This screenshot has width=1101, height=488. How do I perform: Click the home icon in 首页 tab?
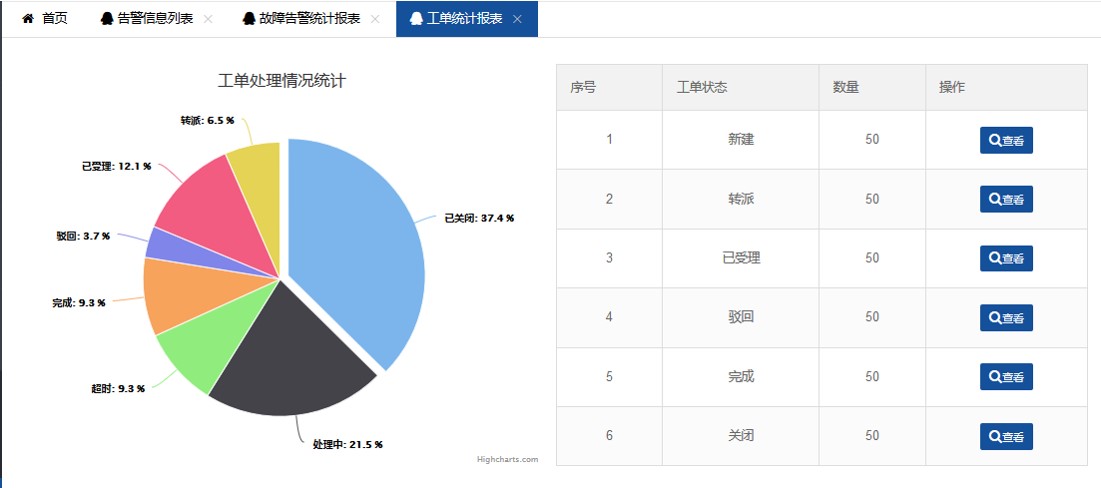point(28,19)
